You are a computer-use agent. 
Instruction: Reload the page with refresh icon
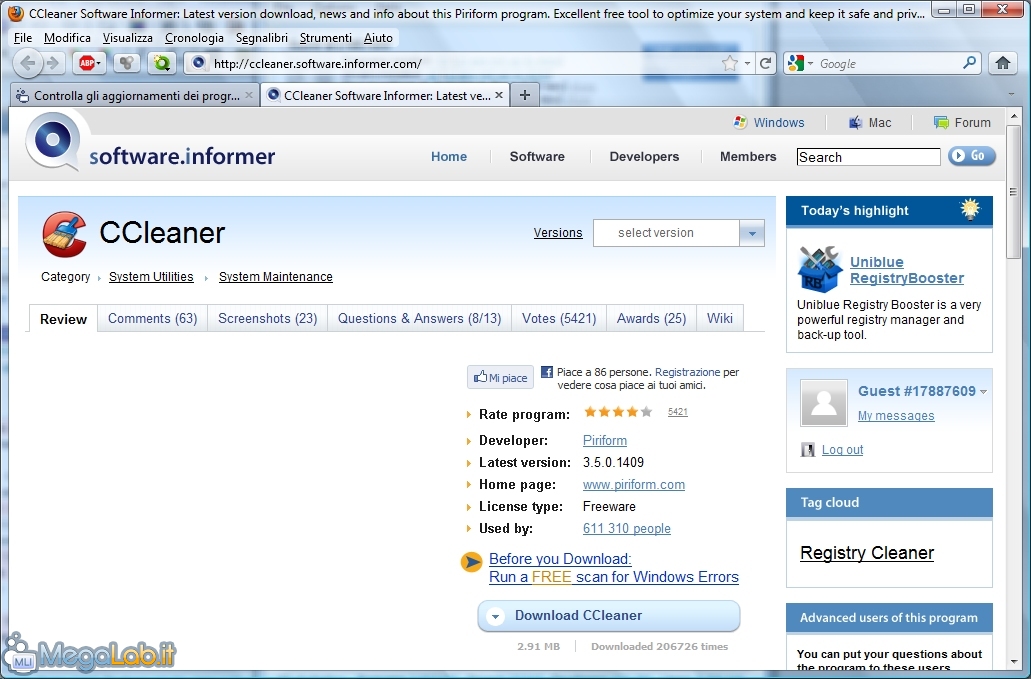point(765,63)
